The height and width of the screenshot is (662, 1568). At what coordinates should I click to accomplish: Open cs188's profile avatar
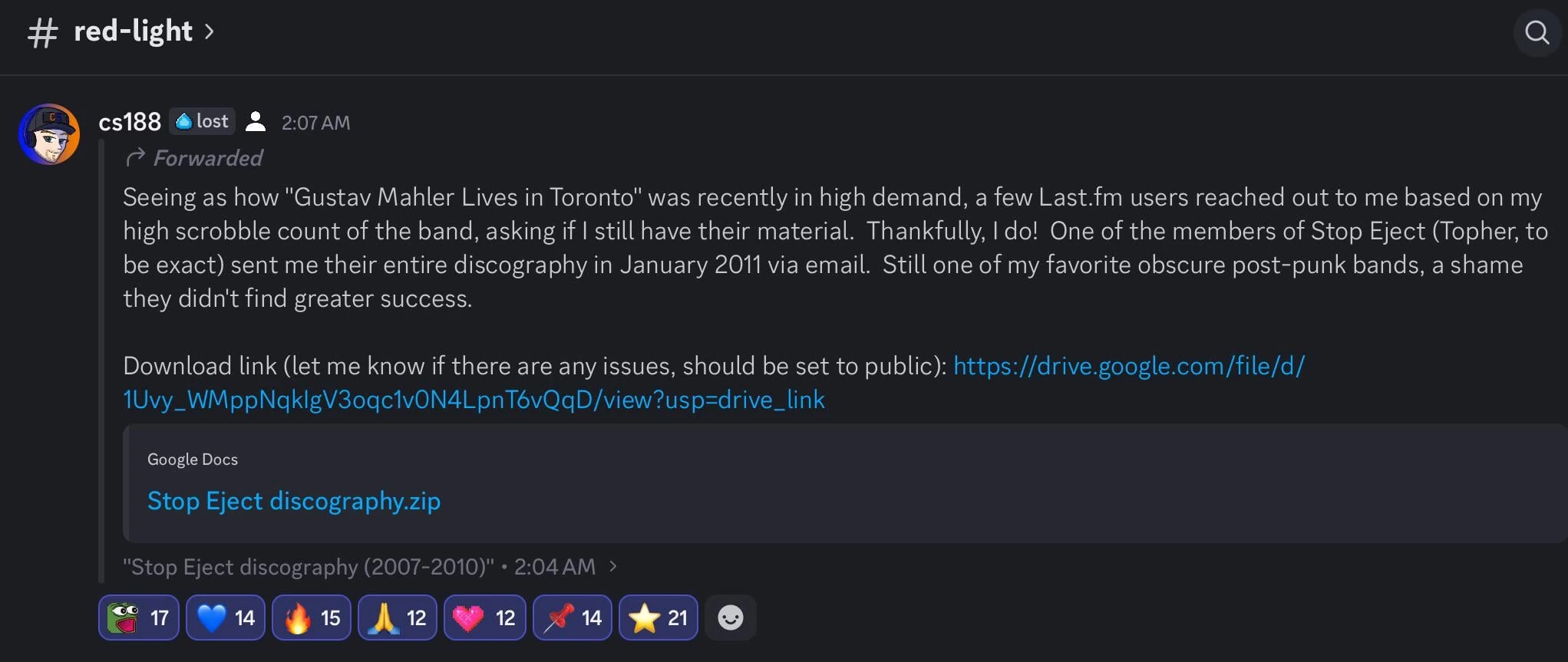(49, 134)
